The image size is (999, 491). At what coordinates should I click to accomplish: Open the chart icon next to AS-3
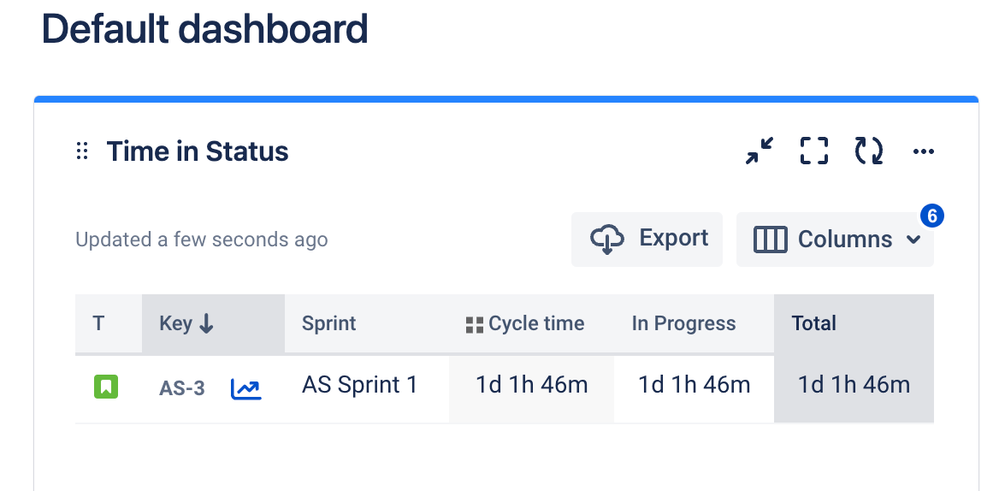(x=246, y=388)
